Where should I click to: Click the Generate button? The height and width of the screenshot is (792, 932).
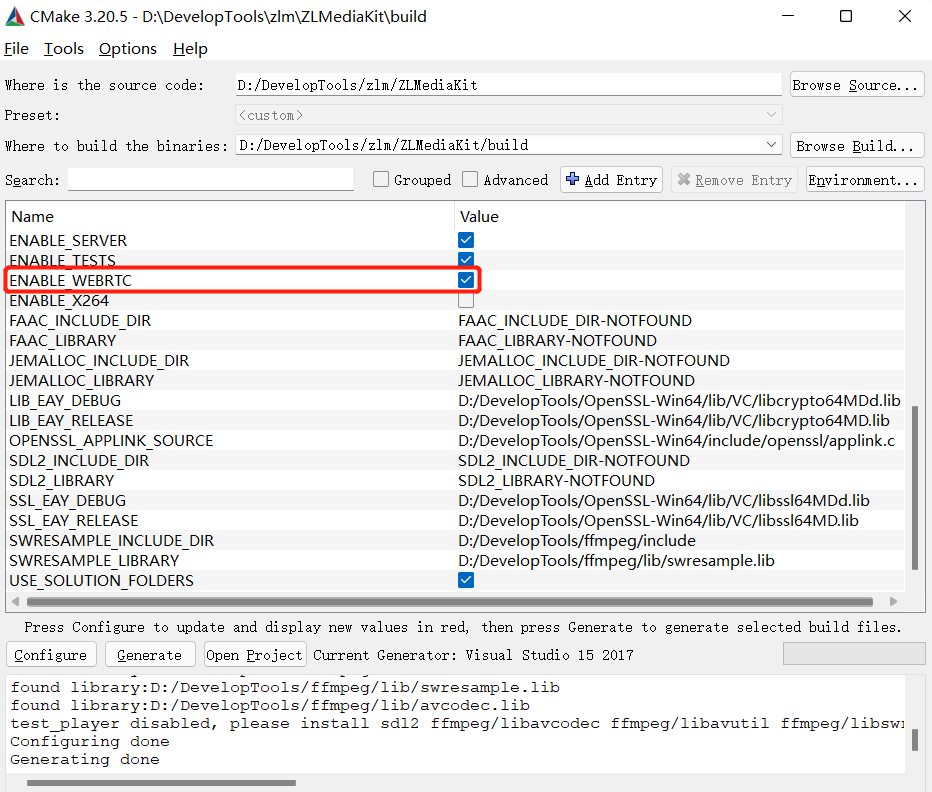150,655
